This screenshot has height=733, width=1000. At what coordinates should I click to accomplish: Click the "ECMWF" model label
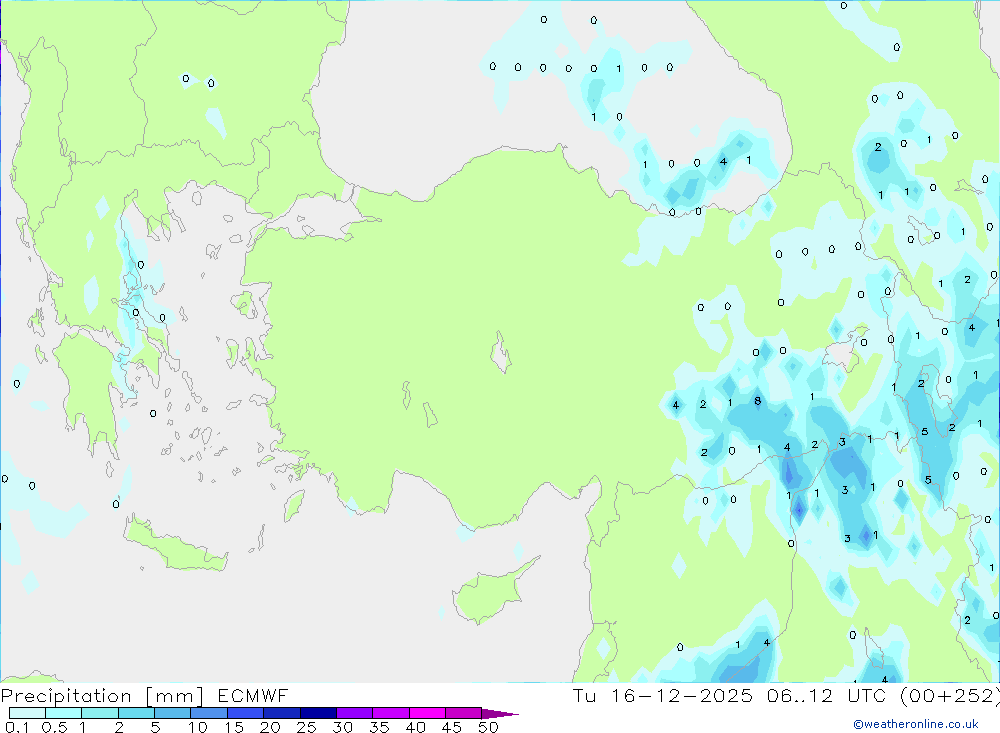(x=253, y=695)
